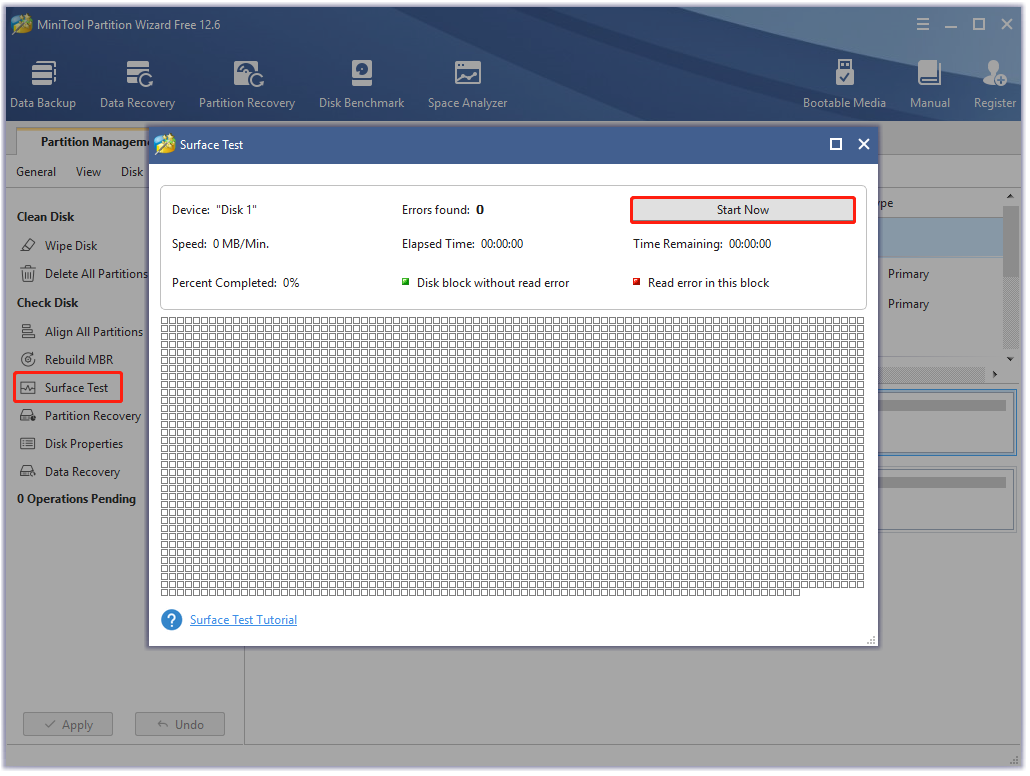The image size is (1030, 776).
Task: Launch Data Recovery from the top toolbar
Action: click(x=137, y=85)
